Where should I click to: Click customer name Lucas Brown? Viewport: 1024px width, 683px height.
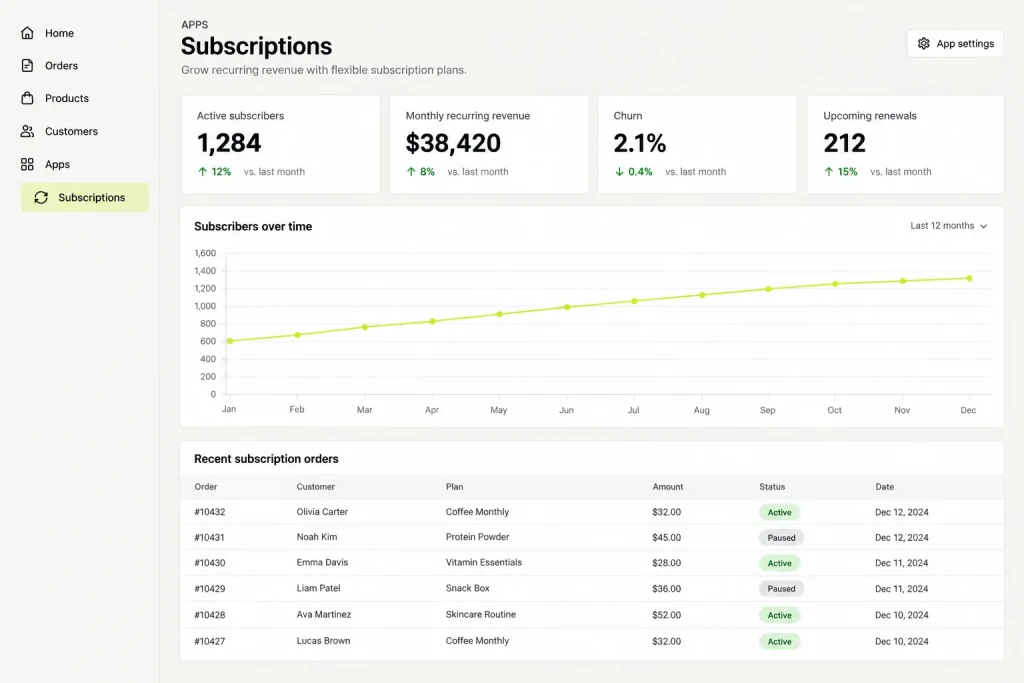(323, 641)
